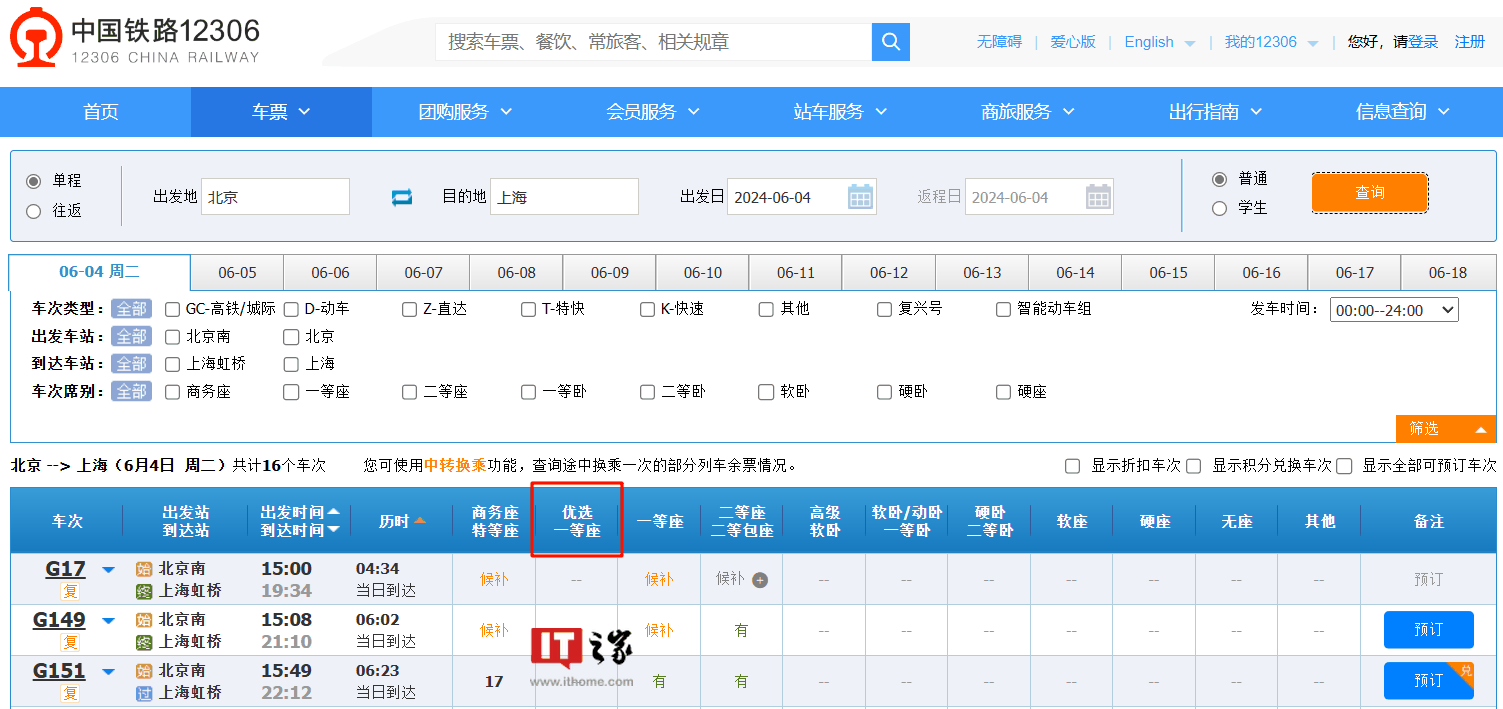Screen dimensions: 1503x709
Task: Open the departure time range dropdown
Action: tap(1394, 309)
